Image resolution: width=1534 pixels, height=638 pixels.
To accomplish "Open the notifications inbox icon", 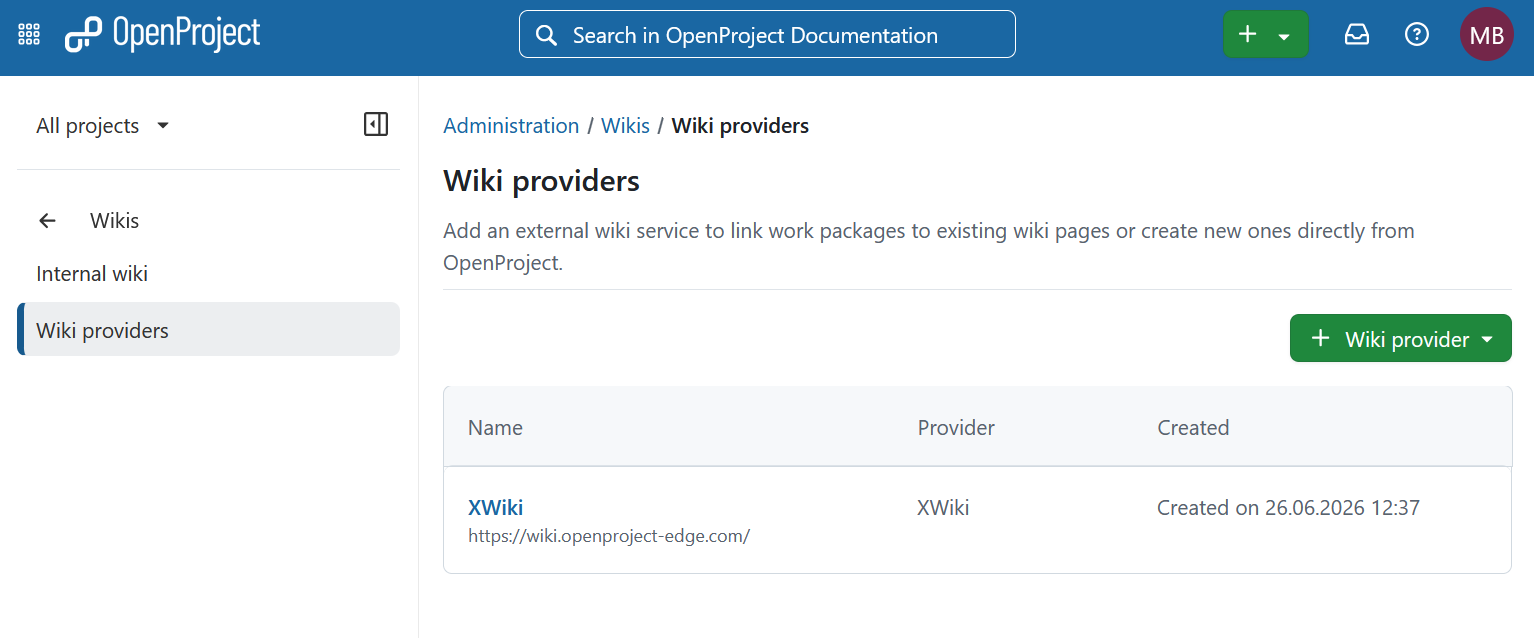I will pos(1357,35).
